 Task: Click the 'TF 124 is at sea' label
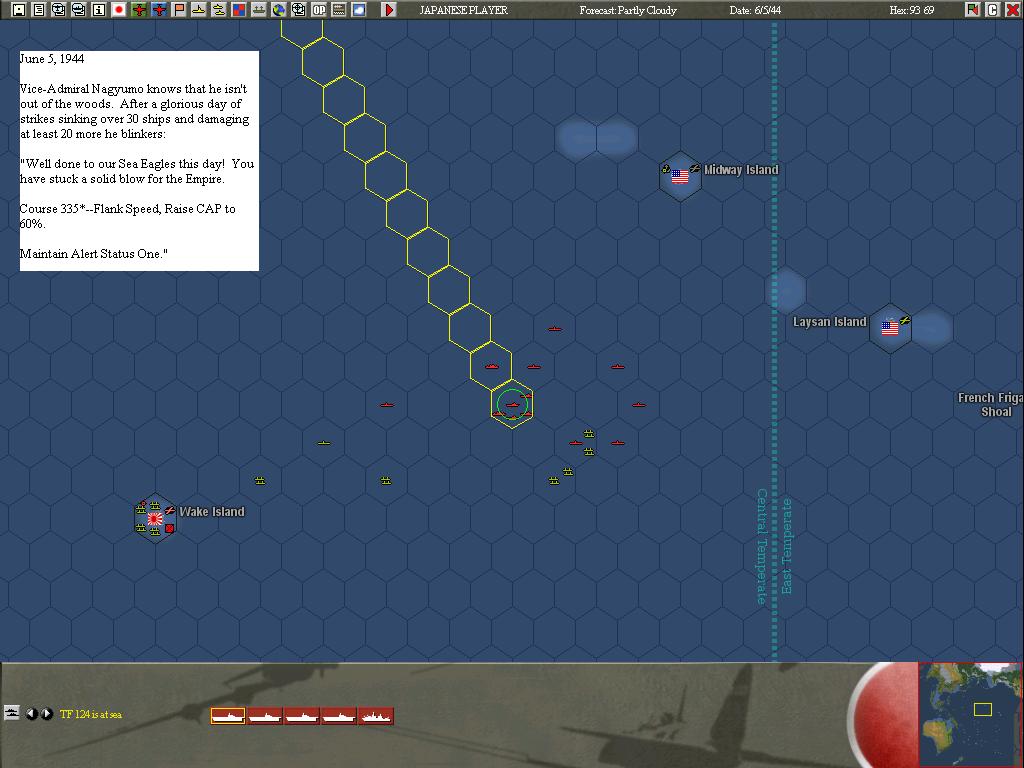tap(91, 714)
